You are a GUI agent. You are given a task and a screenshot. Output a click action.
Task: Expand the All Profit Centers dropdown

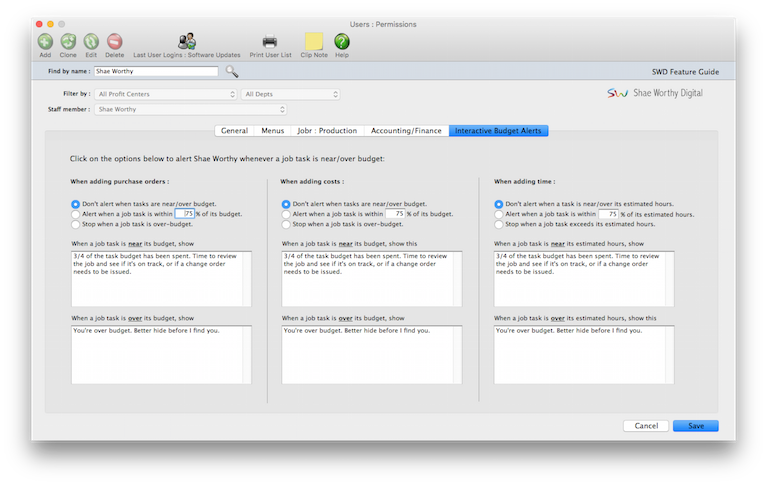[166, 94]
